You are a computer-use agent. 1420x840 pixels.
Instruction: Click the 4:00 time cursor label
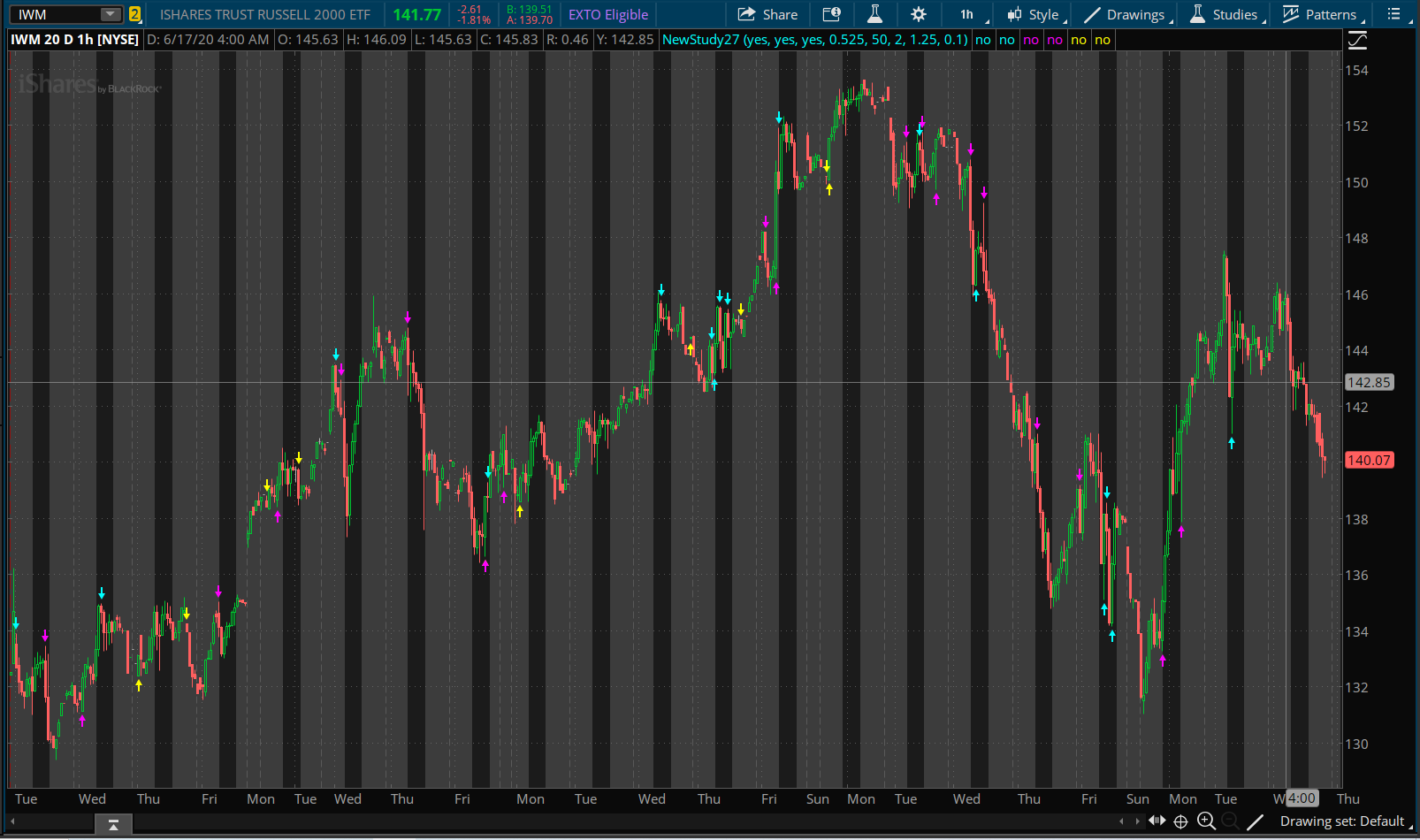tap(1302, 798)
